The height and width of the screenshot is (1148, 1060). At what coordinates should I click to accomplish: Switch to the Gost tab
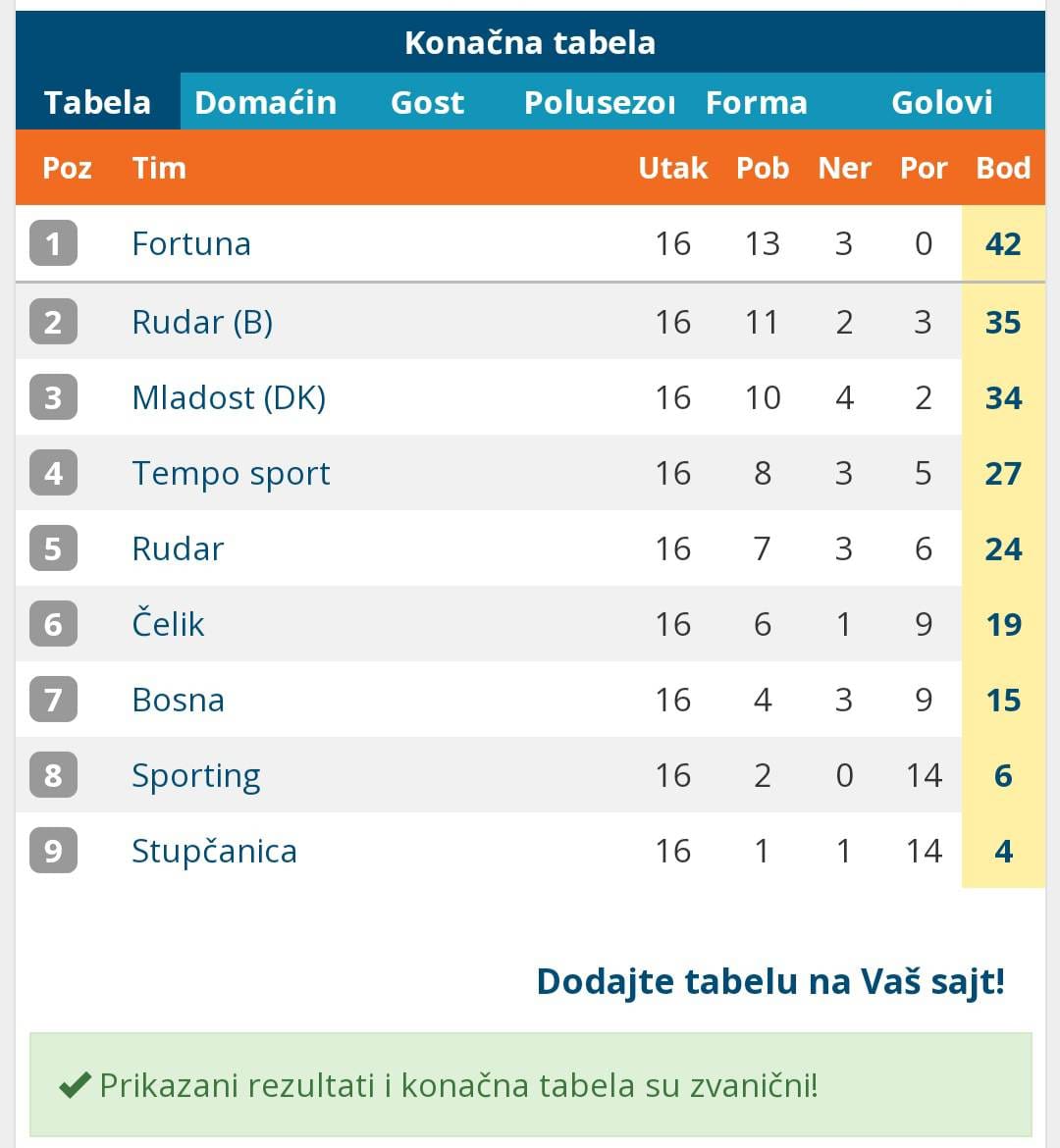pyautogui.click(x=427, y=102)
